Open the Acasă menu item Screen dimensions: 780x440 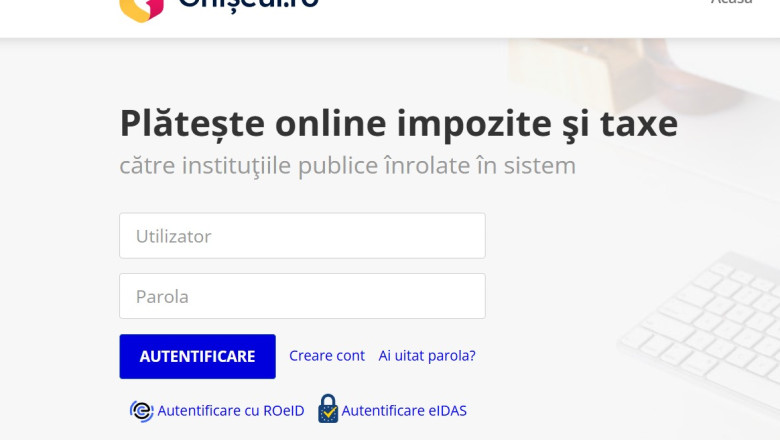click(x=731, y=2)
